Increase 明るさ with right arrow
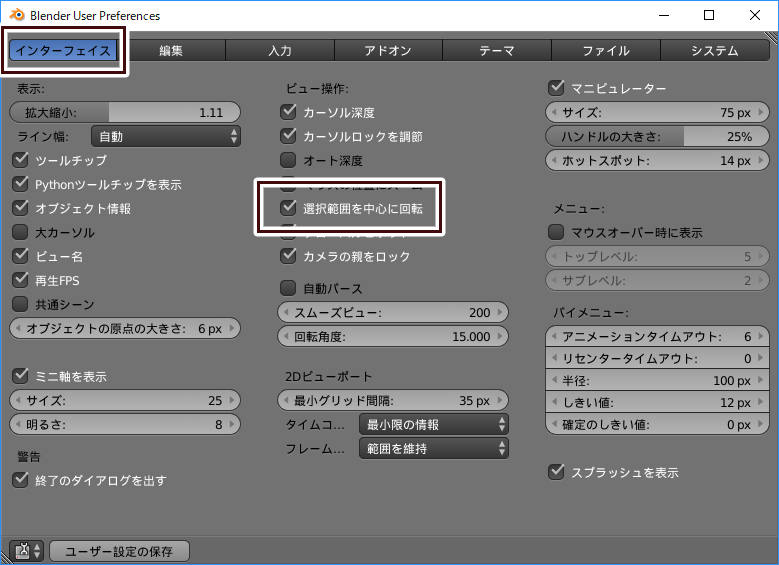Image resolution: width=779 pixels, height=565 pixels. (232, 424)
